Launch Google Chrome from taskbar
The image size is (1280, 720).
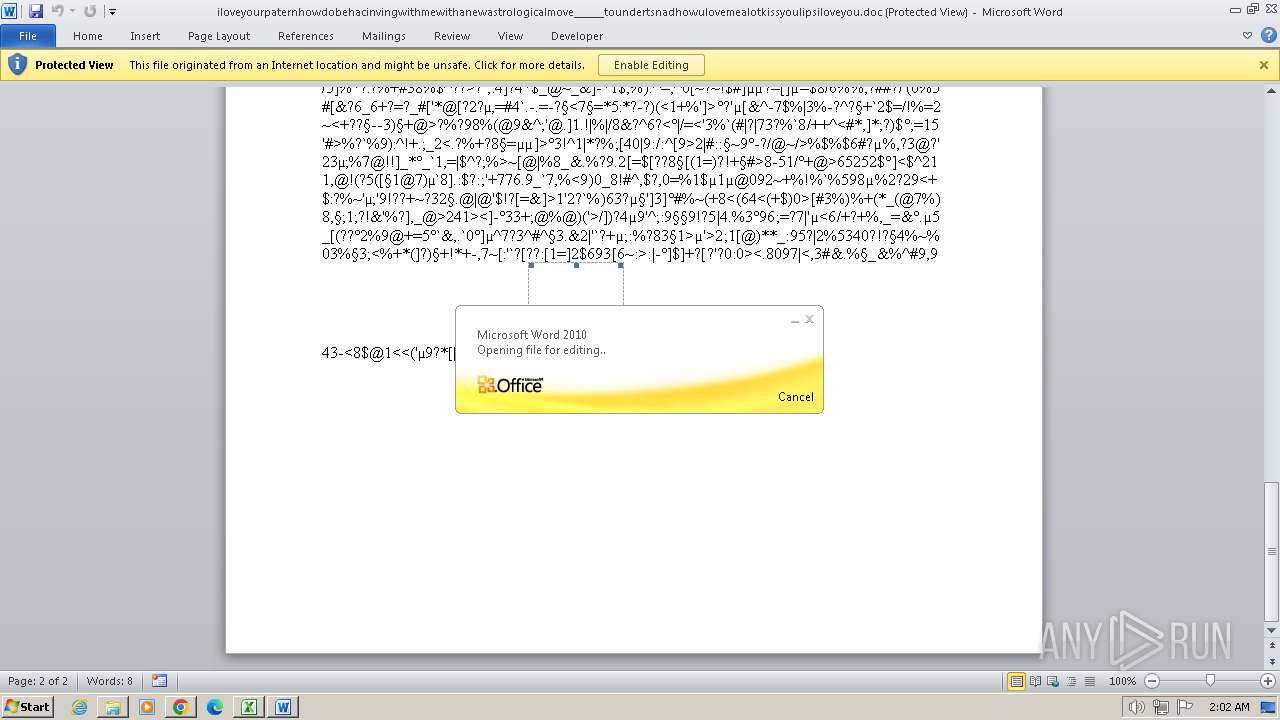point(180,707)
